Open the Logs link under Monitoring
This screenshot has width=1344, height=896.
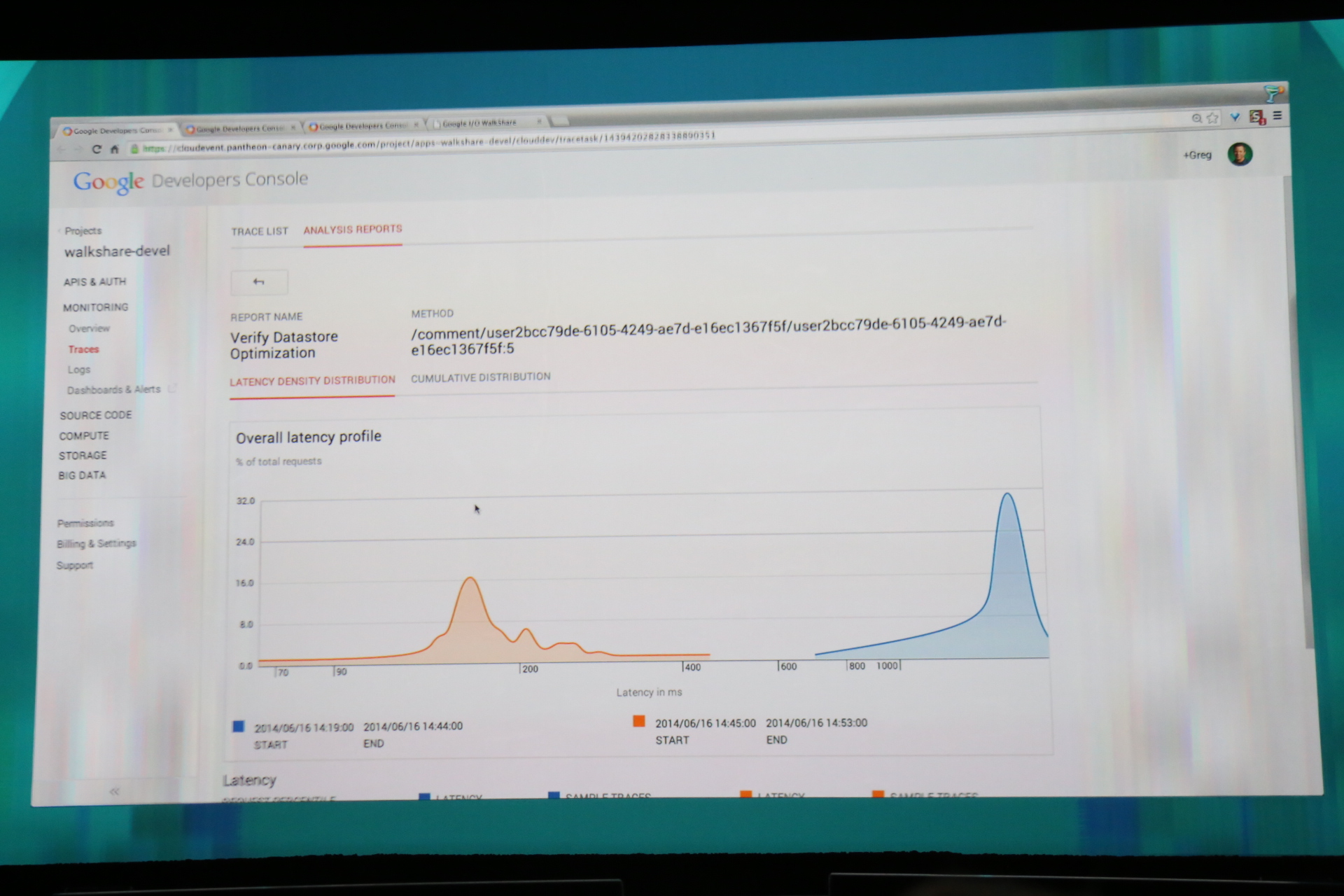[x=79, y=370]
